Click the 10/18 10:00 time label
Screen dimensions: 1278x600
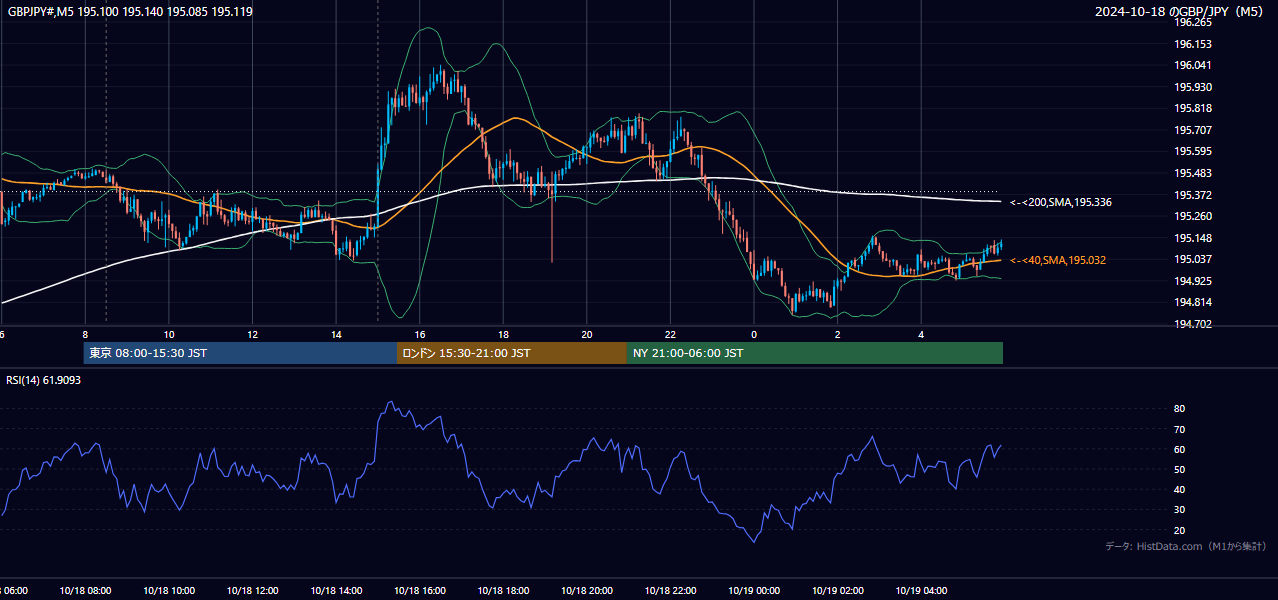pos(169,591)
